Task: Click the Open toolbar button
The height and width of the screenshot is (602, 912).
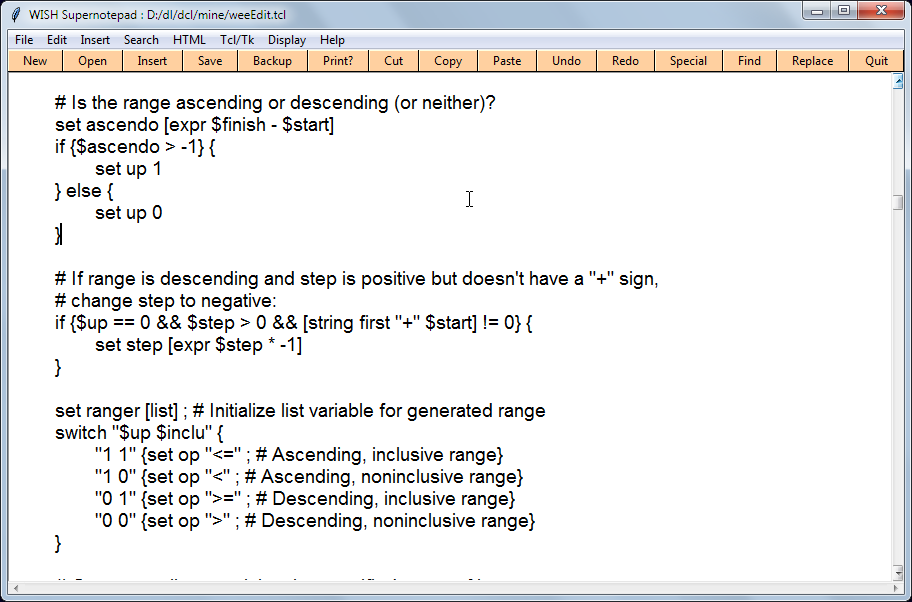Action: click(x=92, y=61)
